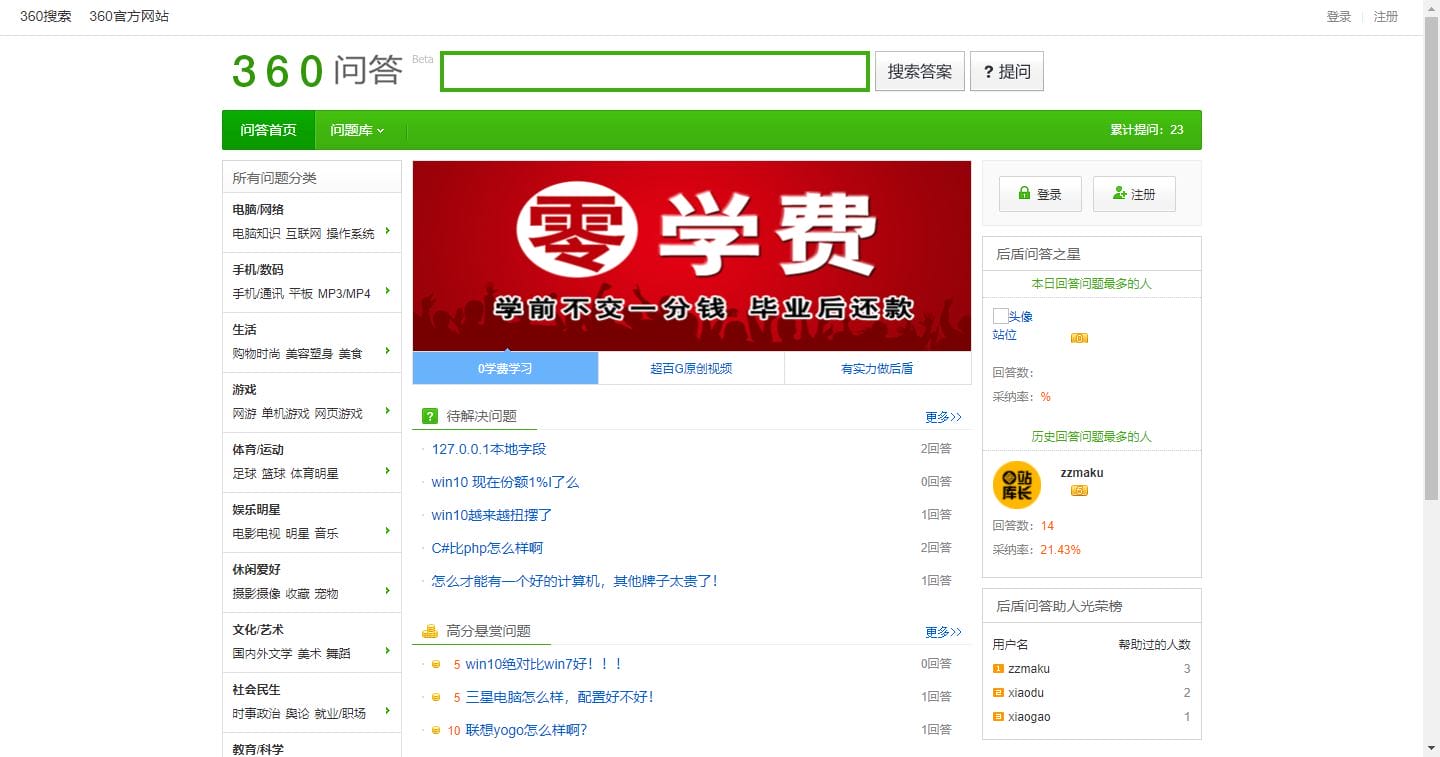Click the bronze rank-3 medal beside xiaogao

[1000, 716]
